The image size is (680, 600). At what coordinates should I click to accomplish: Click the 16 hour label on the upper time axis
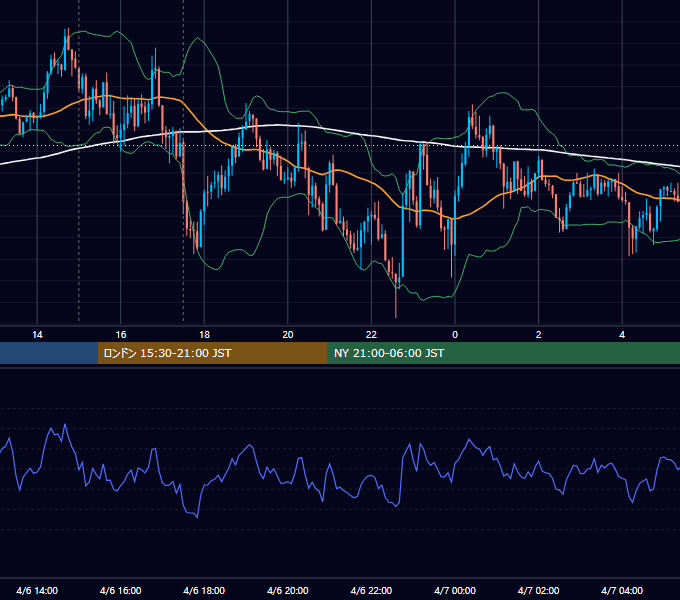coord(121,335)
